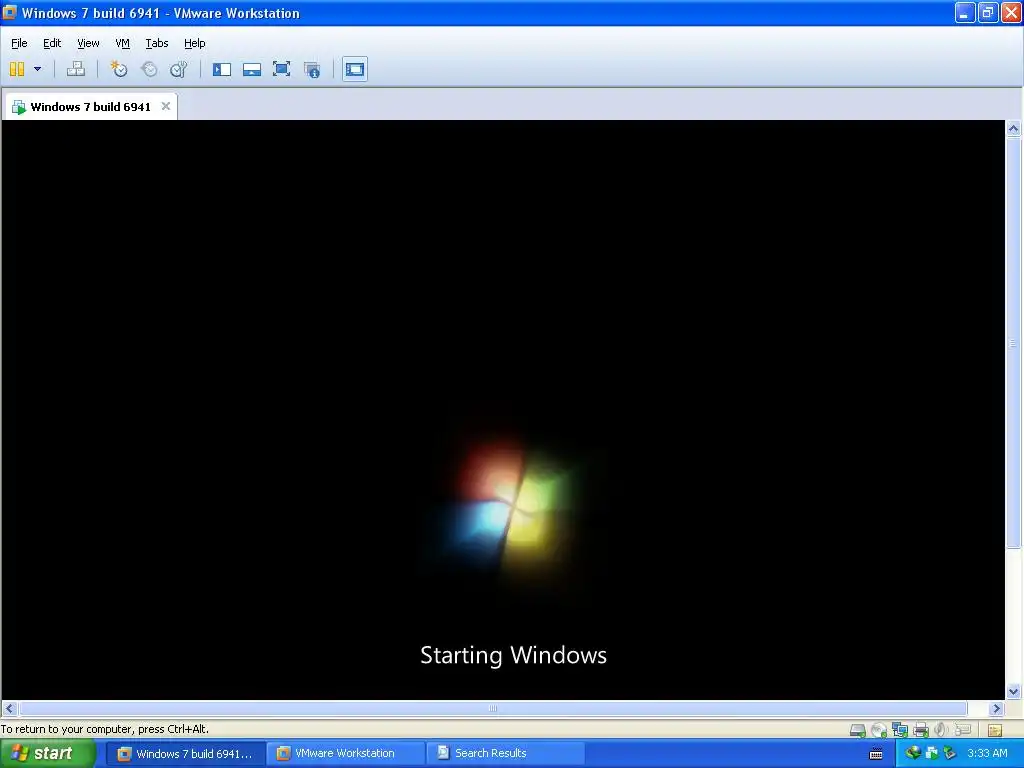
Task: Open the View menu
Action: 88,43
